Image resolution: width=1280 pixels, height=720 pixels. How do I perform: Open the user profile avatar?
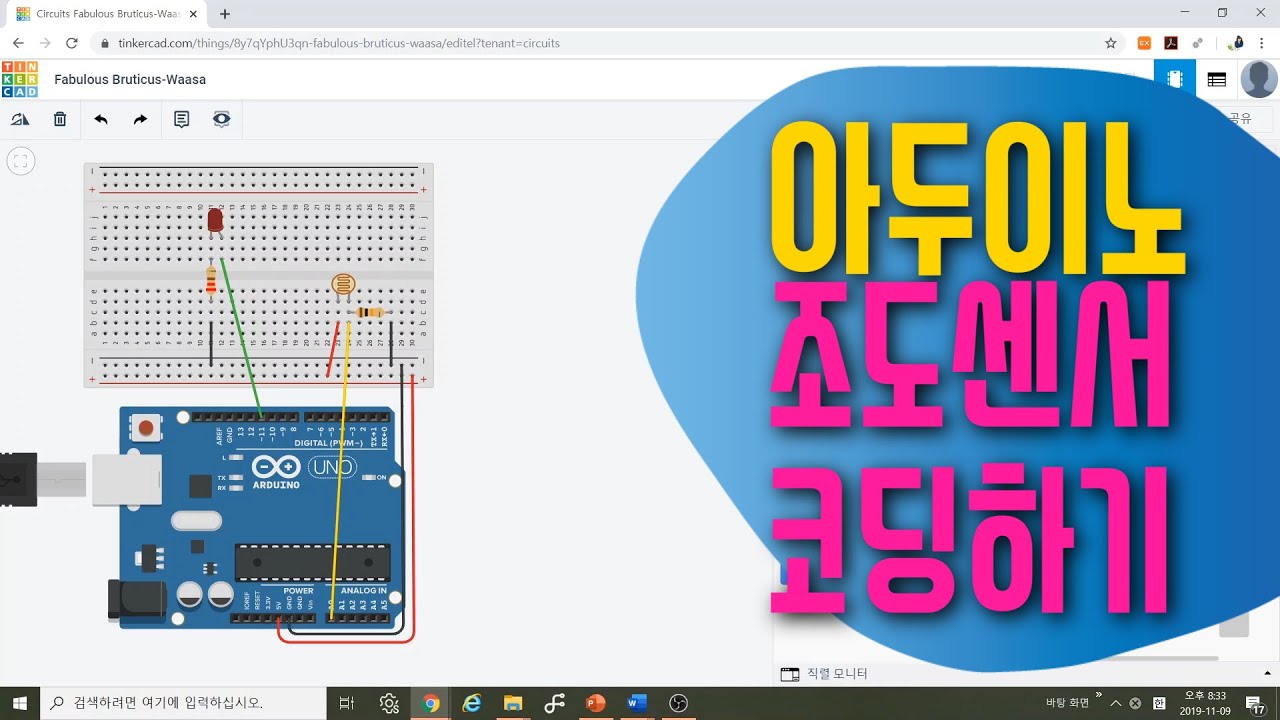click(1258, 79)
